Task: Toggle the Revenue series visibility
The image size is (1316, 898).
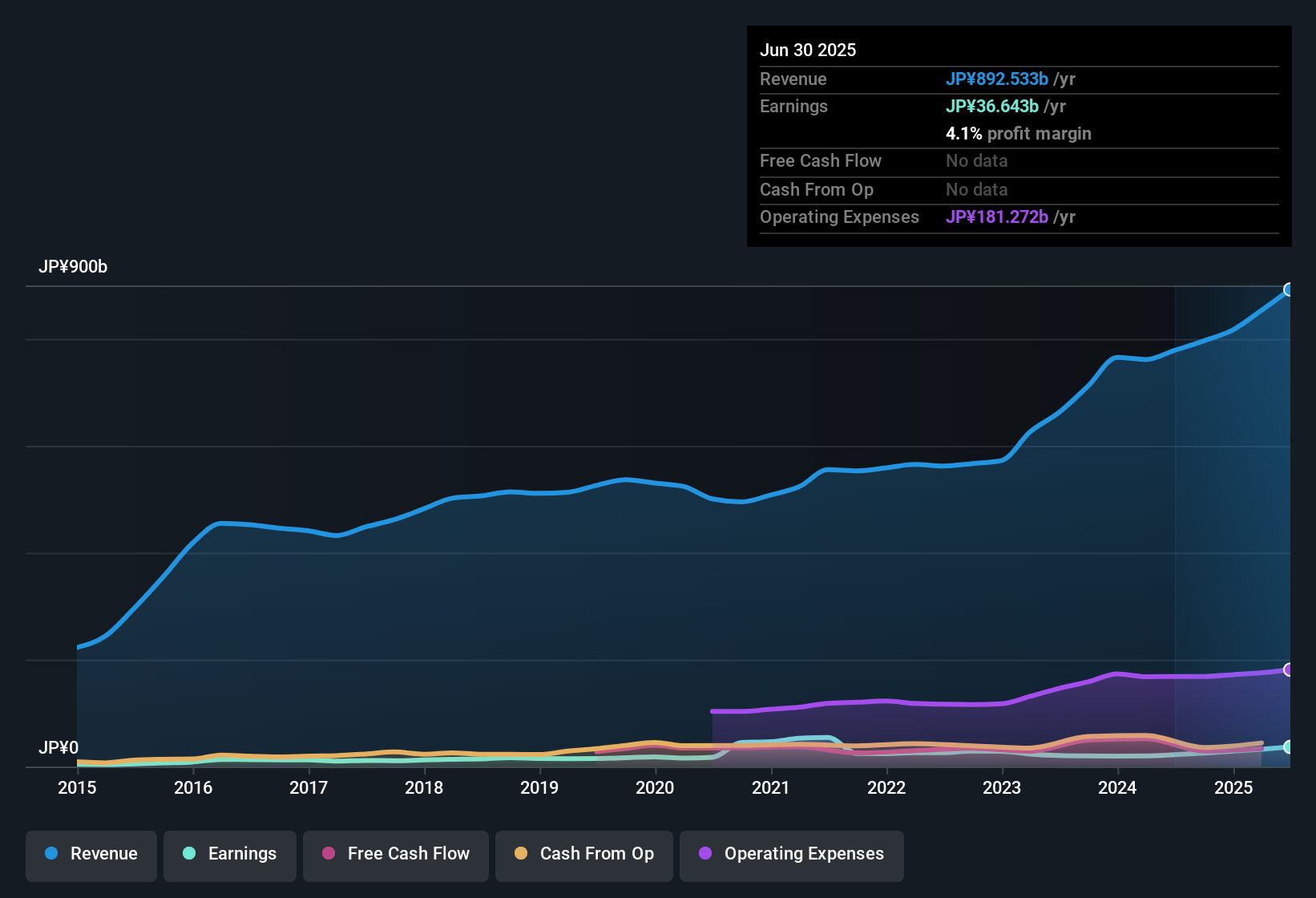Action: coord(91,854)
